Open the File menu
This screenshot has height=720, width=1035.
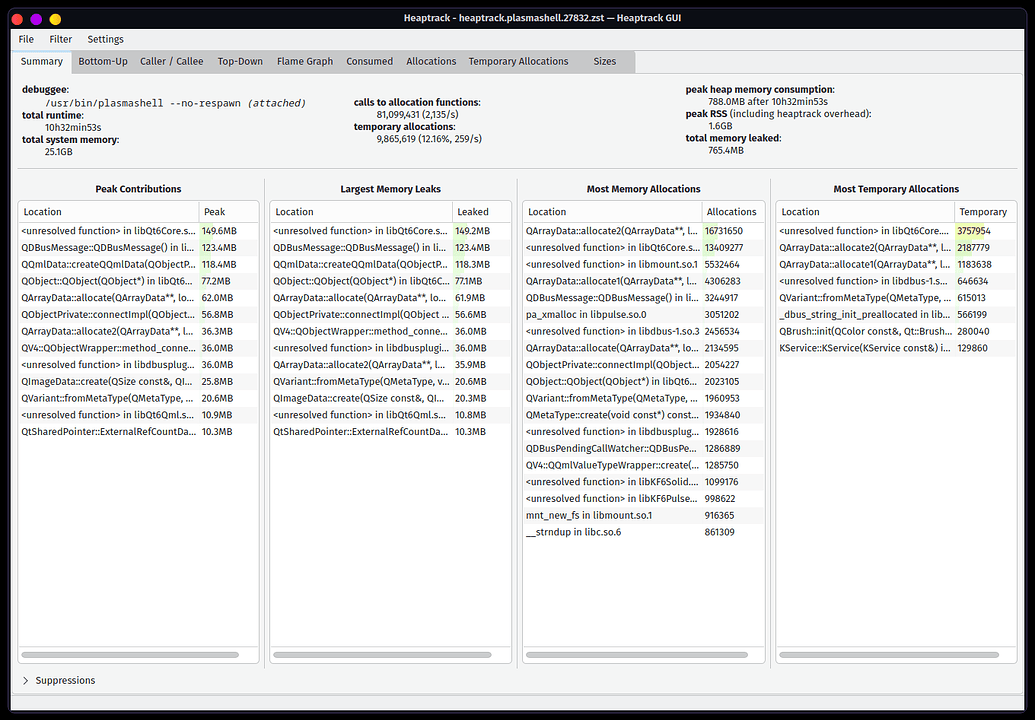tap(26, 39)
